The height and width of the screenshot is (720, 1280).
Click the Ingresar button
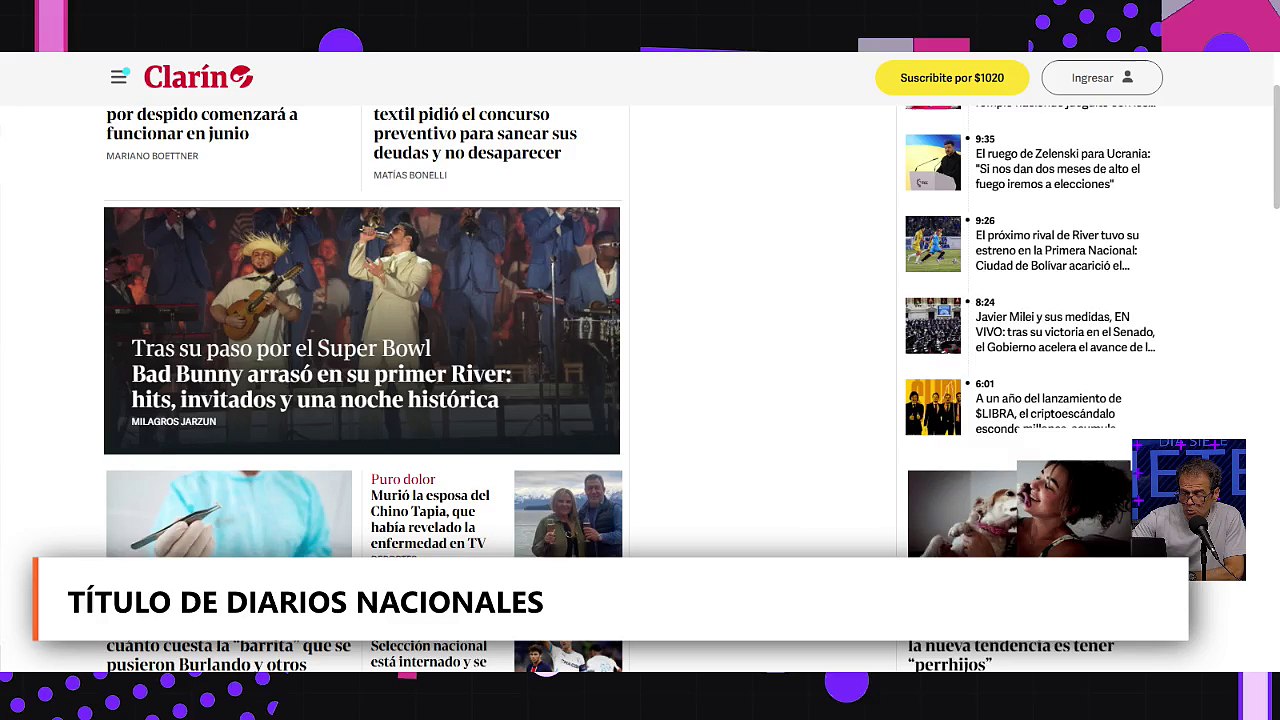[1102, 78]
